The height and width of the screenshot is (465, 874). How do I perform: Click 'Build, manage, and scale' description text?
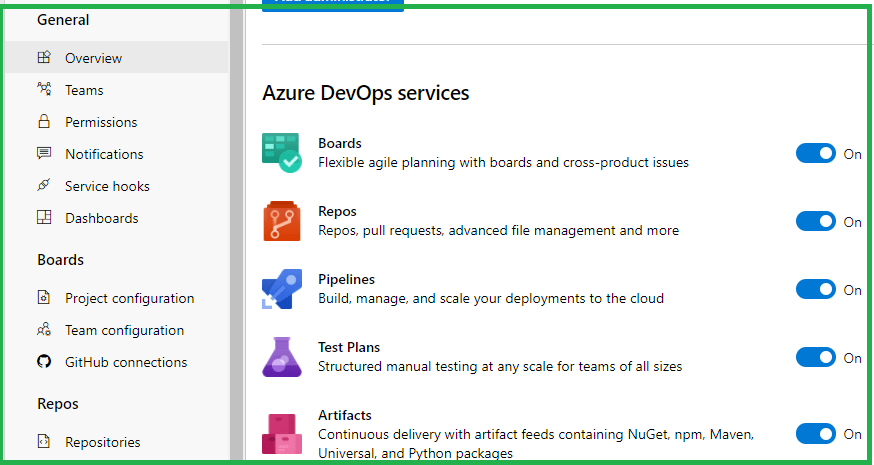pos(491,298)
